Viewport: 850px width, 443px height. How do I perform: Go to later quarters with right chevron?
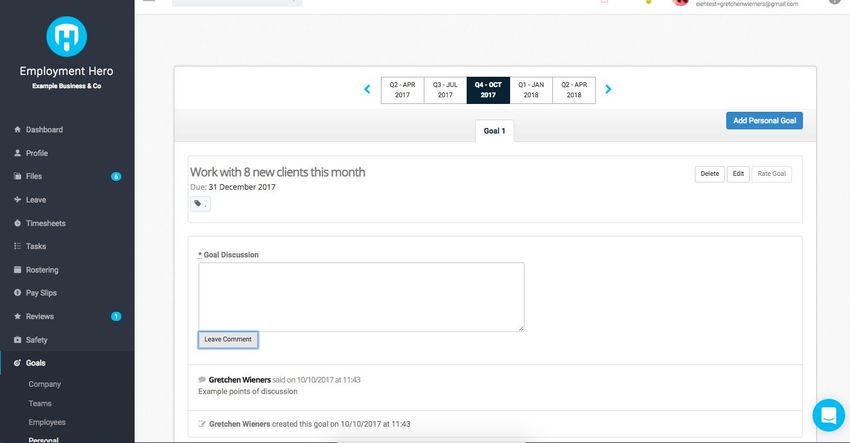(x=608, y=89)
